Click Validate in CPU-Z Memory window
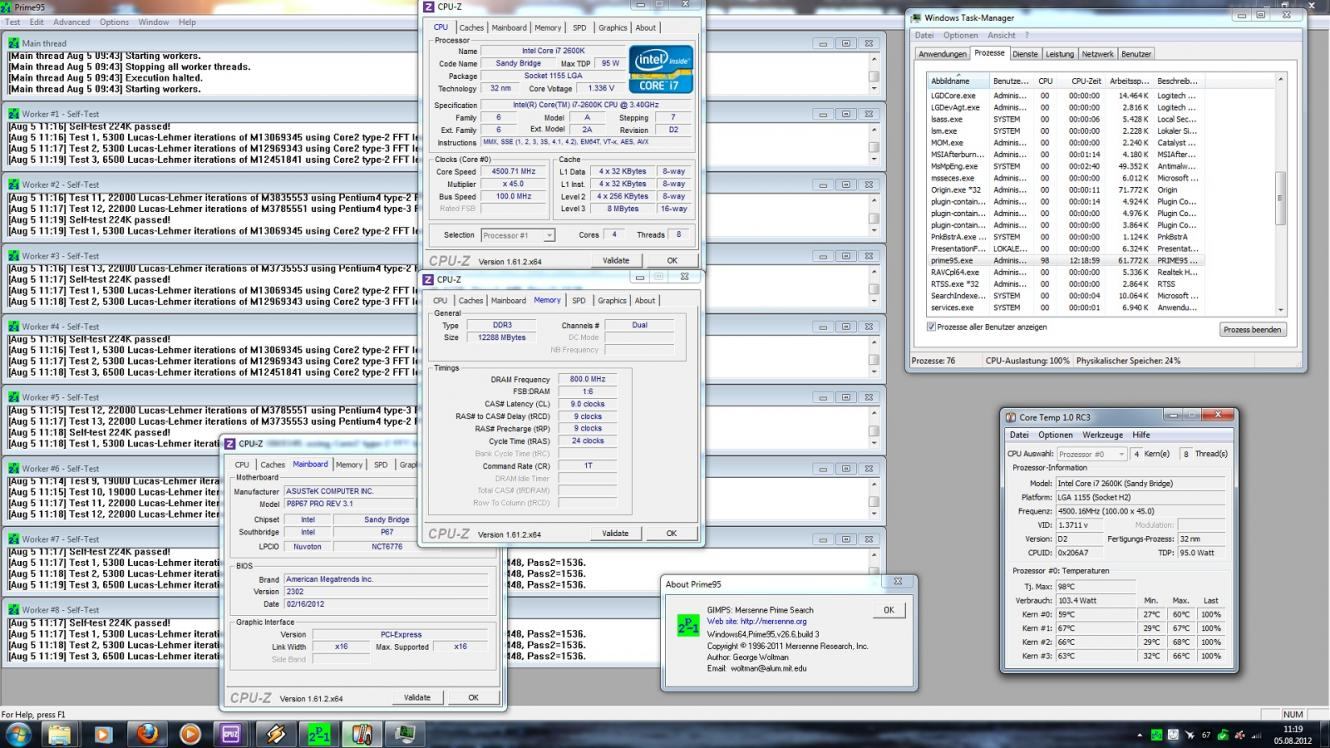Image resolution: width=1330 pixels, height=748 pixels. [x=616, y=534]
